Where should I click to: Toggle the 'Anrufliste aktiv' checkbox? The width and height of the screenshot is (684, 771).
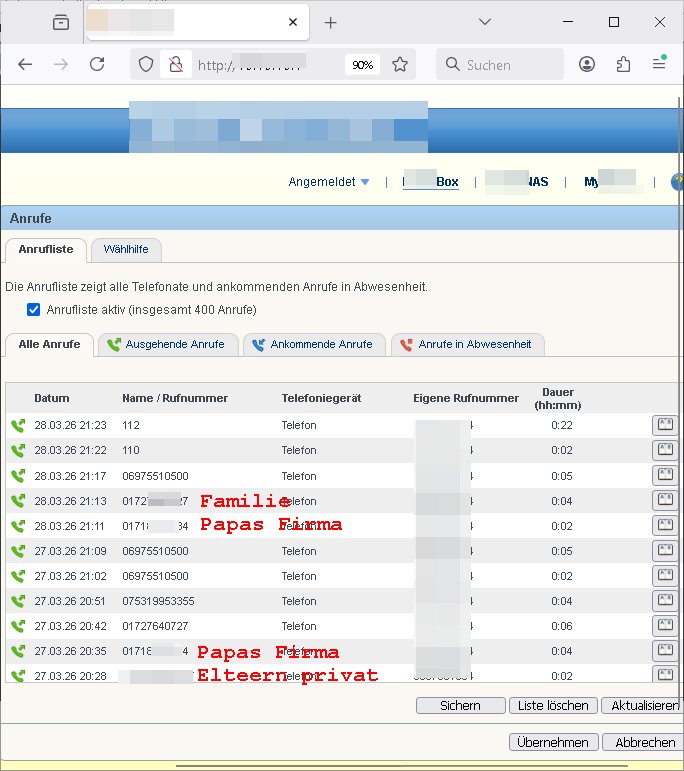click(x=34, y=310)
